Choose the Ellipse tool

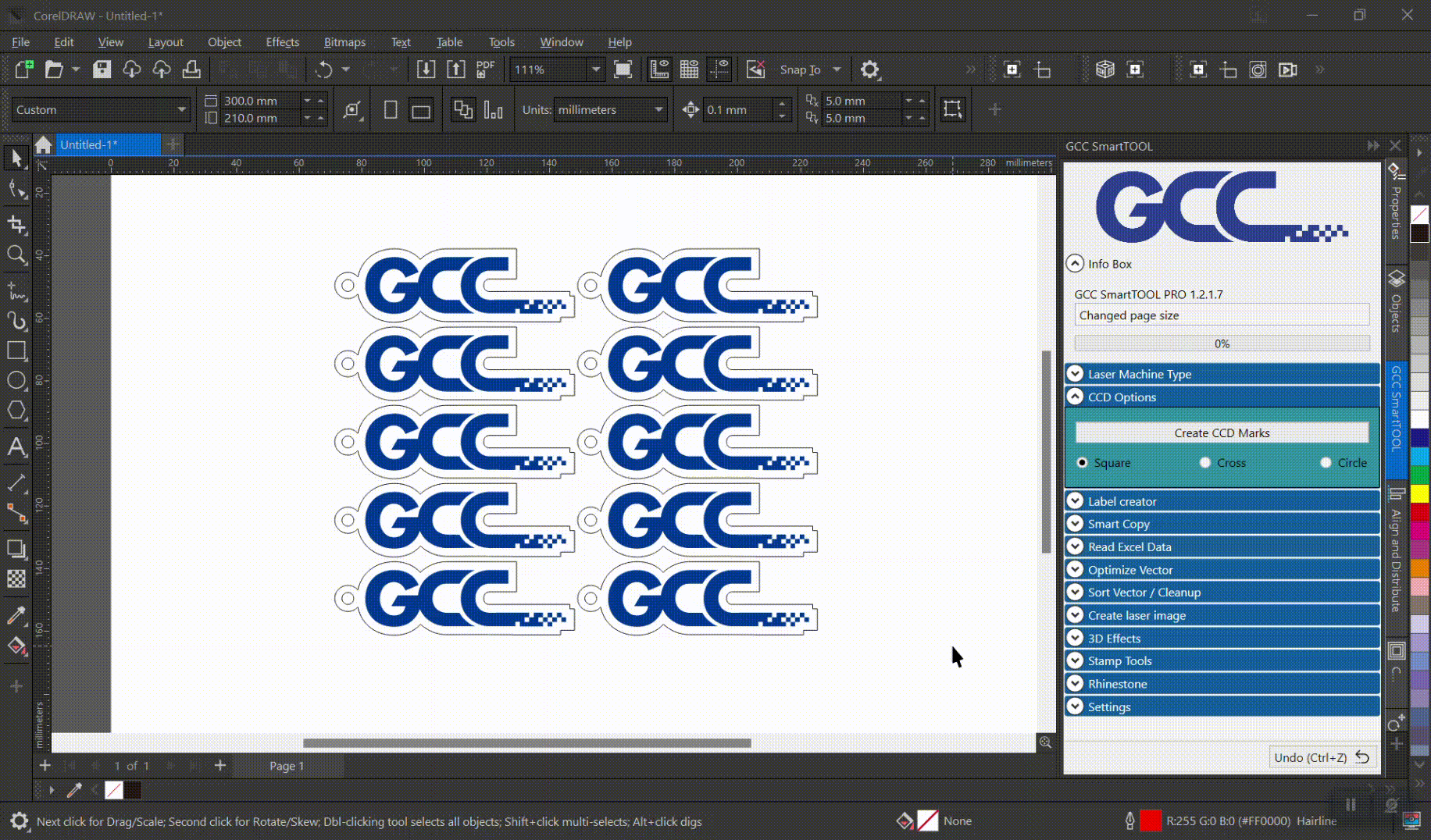[x=16, y=381]
